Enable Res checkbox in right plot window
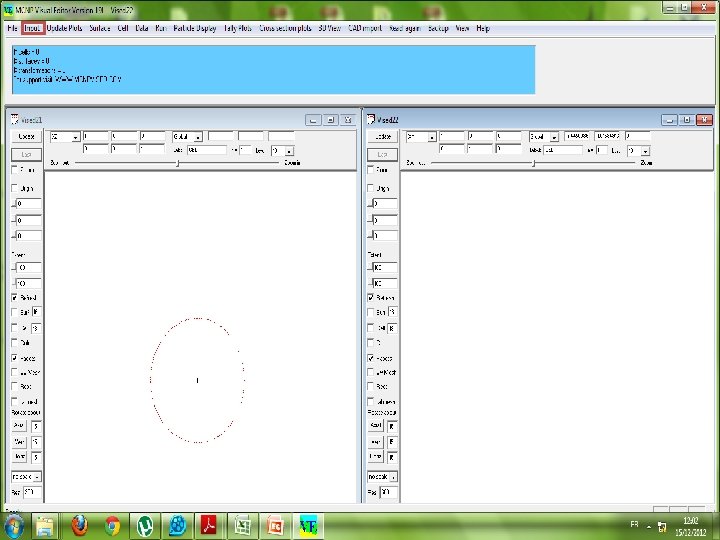This screenshot has height=540, width=720. (x=371, y=386)
